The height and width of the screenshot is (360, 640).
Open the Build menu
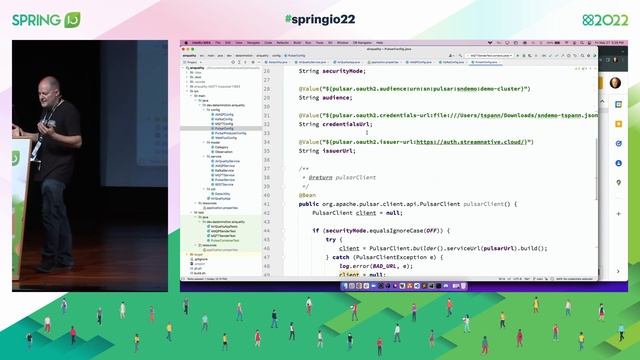click(x=297, y=42)
